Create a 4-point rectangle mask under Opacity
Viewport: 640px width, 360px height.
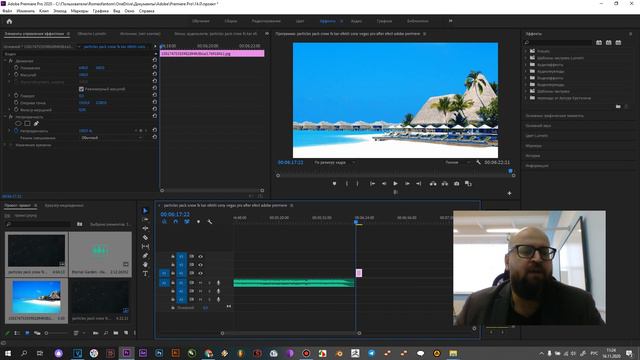(27, 123)
